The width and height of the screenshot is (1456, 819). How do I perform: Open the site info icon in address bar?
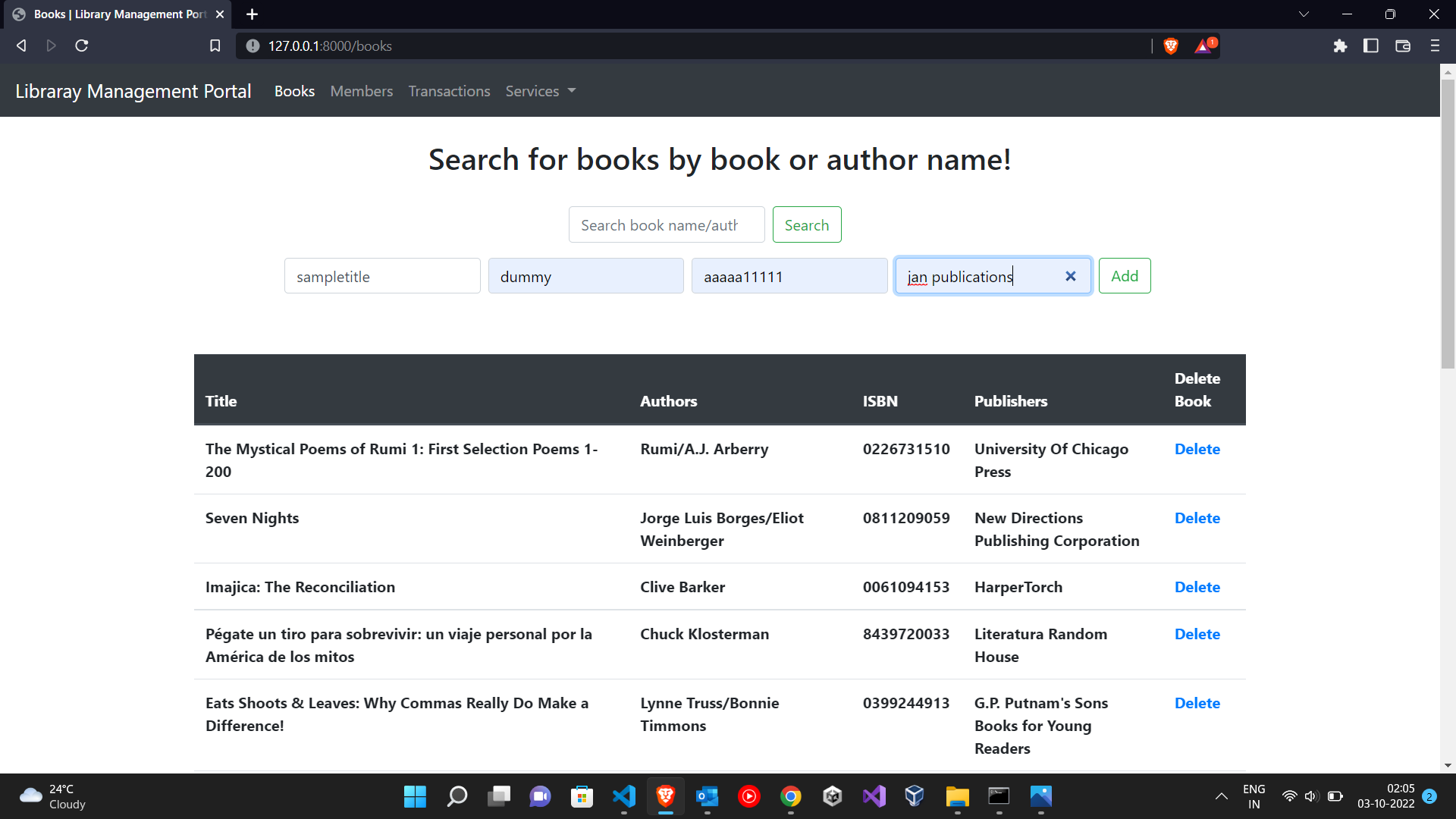[x=251, y=45]
